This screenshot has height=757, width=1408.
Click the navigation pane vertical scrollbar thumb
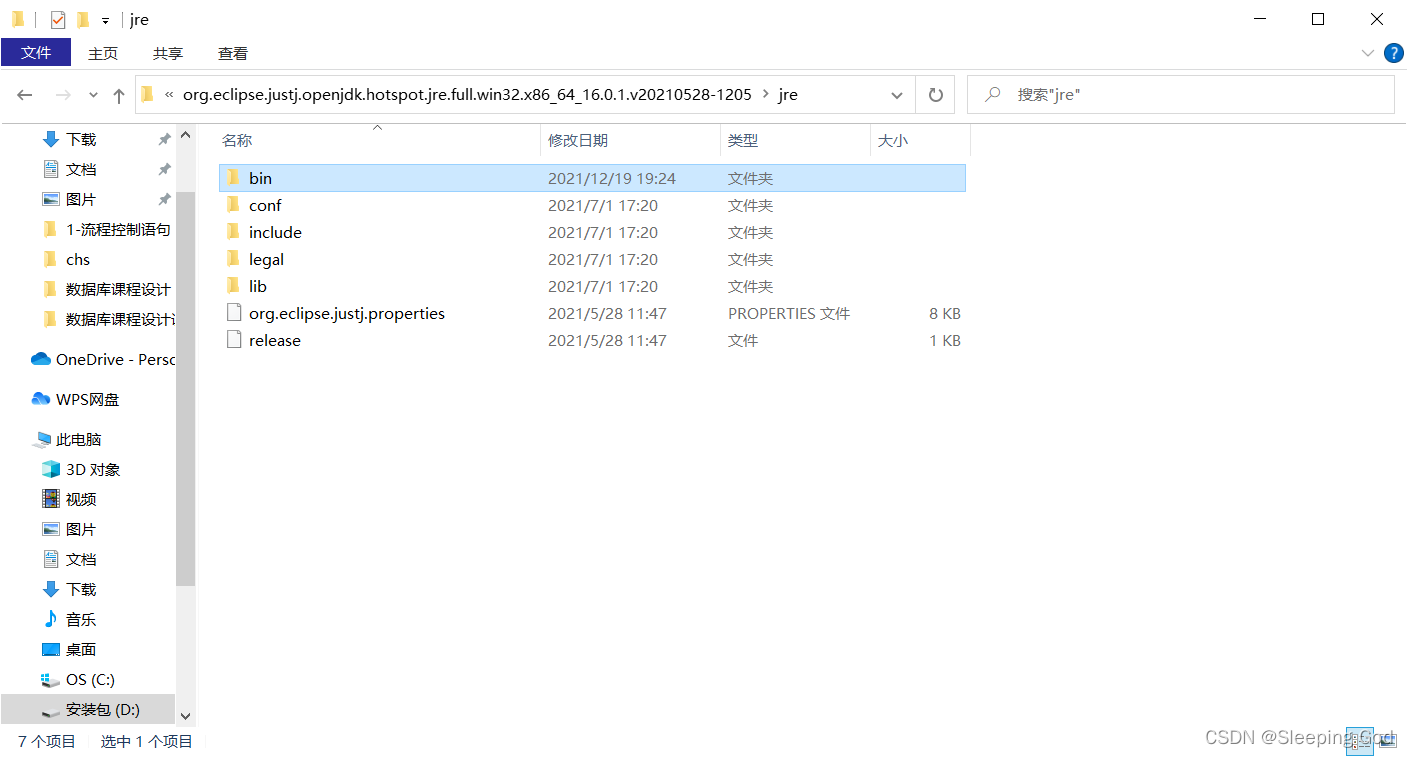(185, 387)
